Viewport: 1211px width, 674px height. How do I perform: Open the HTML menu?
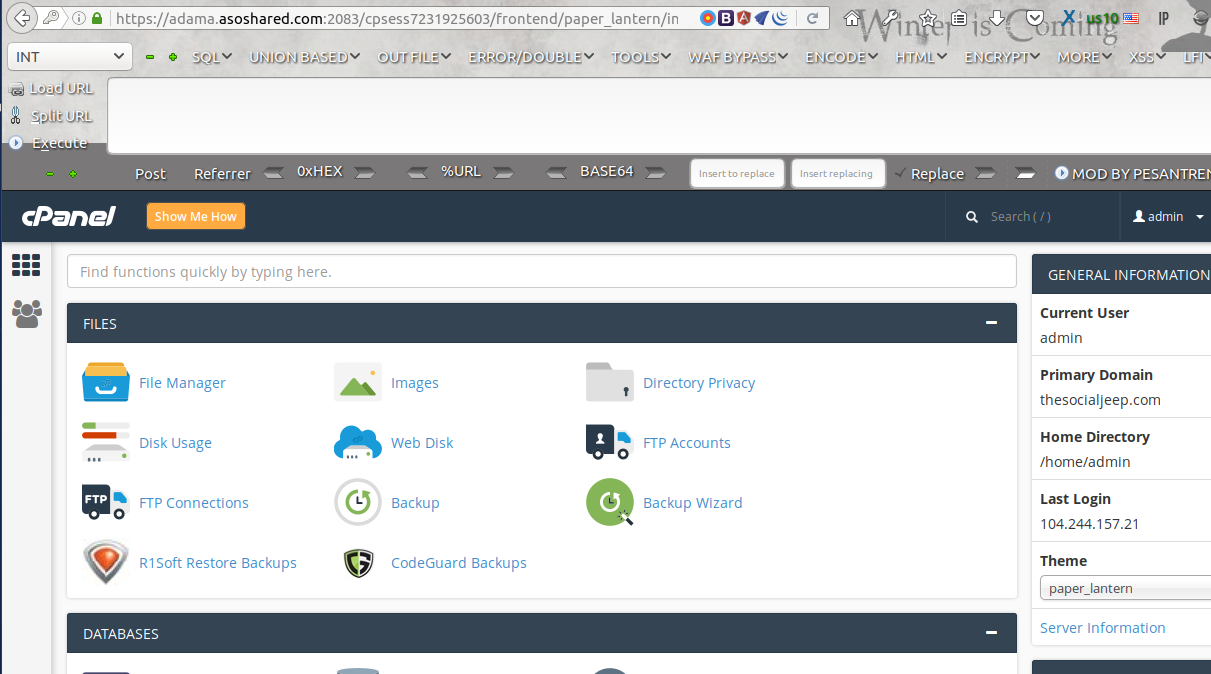922,57
